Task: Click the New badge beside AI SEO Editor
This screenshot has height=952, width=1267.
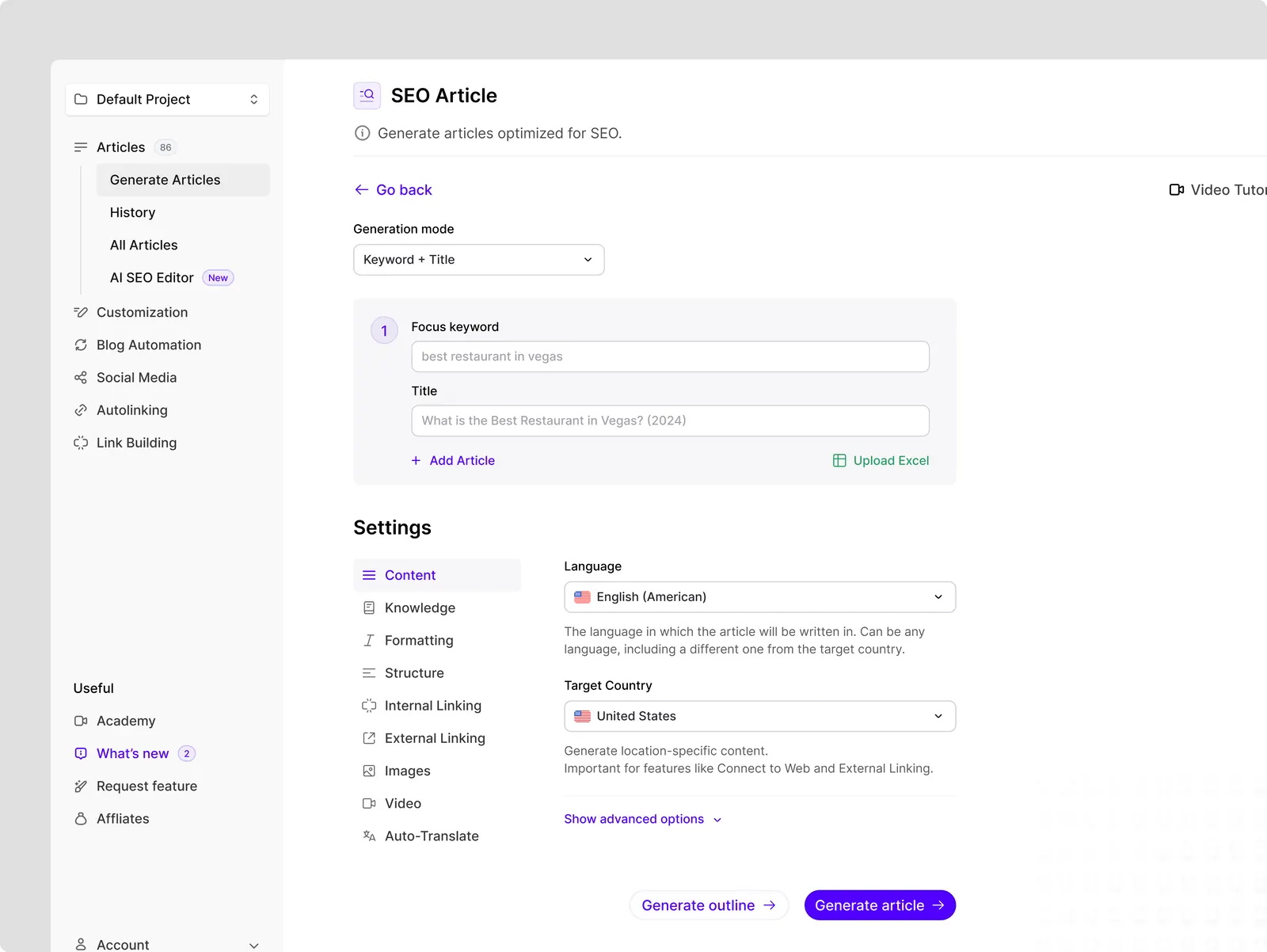Action: (218, 278)
